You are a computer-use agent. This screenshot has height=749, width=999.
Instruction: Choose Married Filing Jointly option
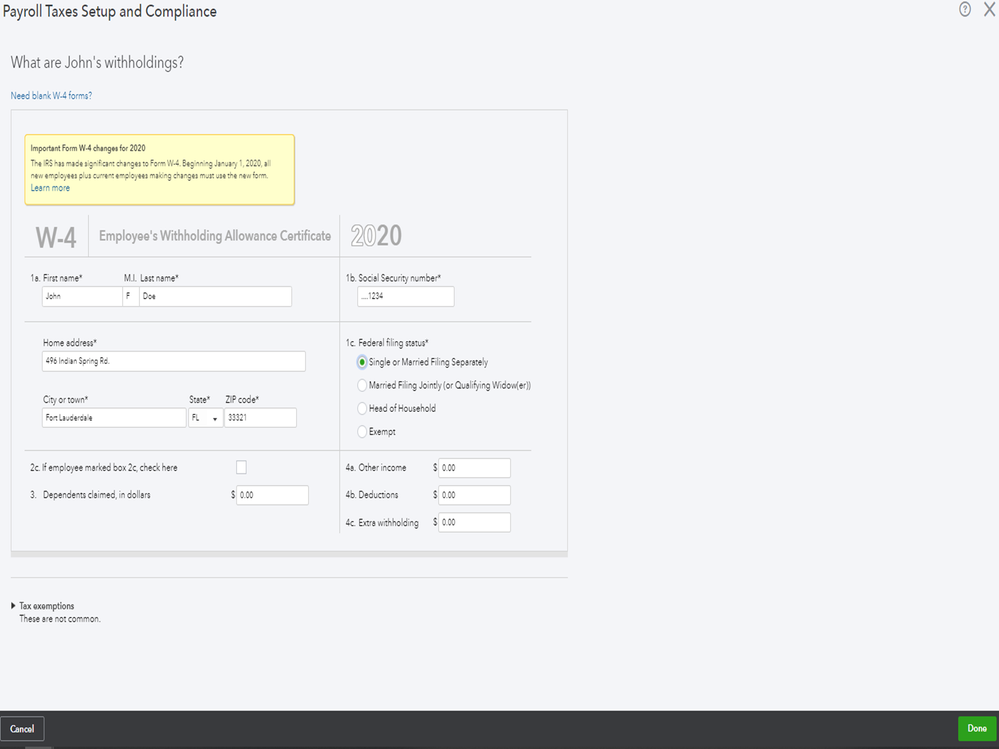pos(362,385)
